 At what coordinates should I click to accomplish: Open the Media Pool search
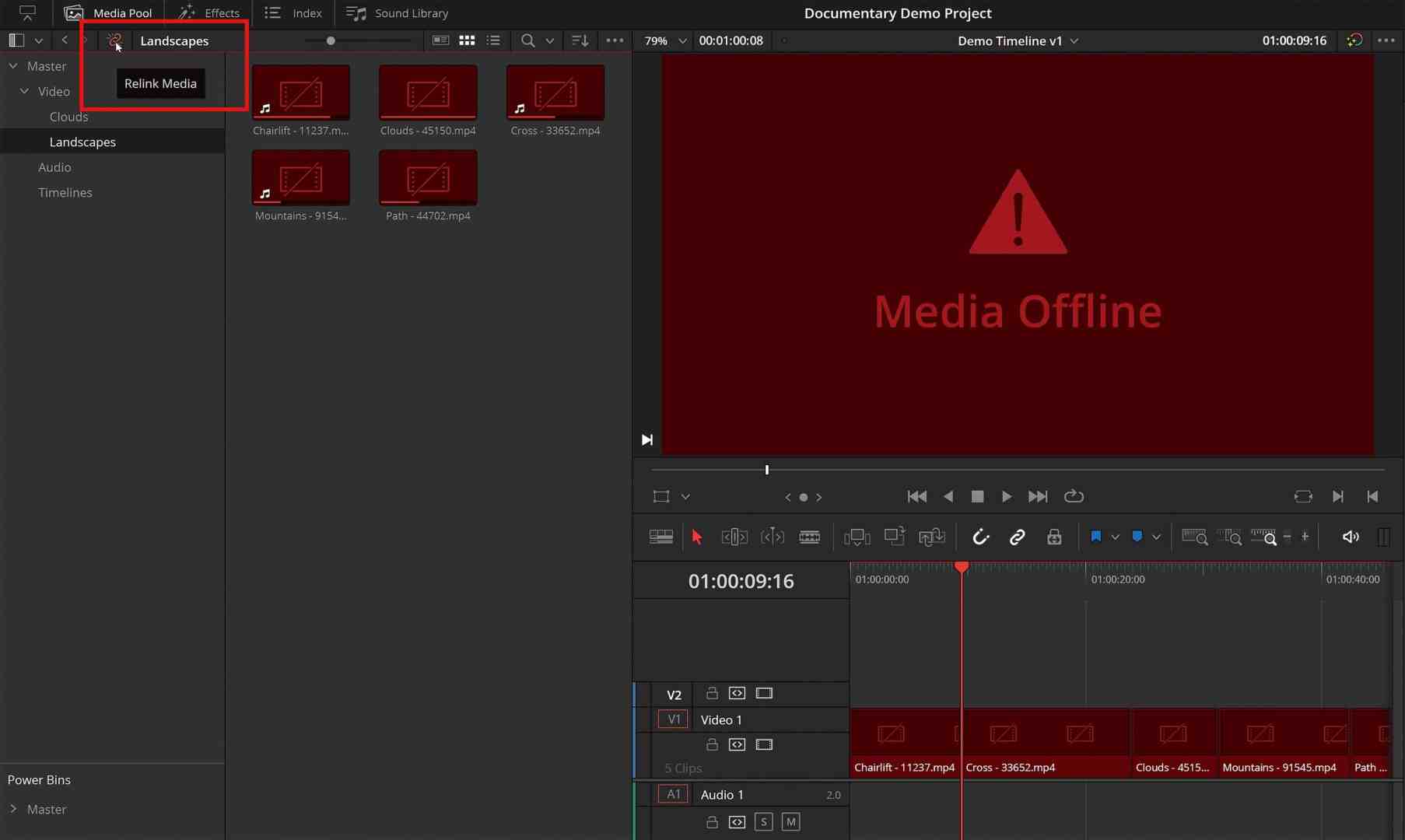point(528,40)
